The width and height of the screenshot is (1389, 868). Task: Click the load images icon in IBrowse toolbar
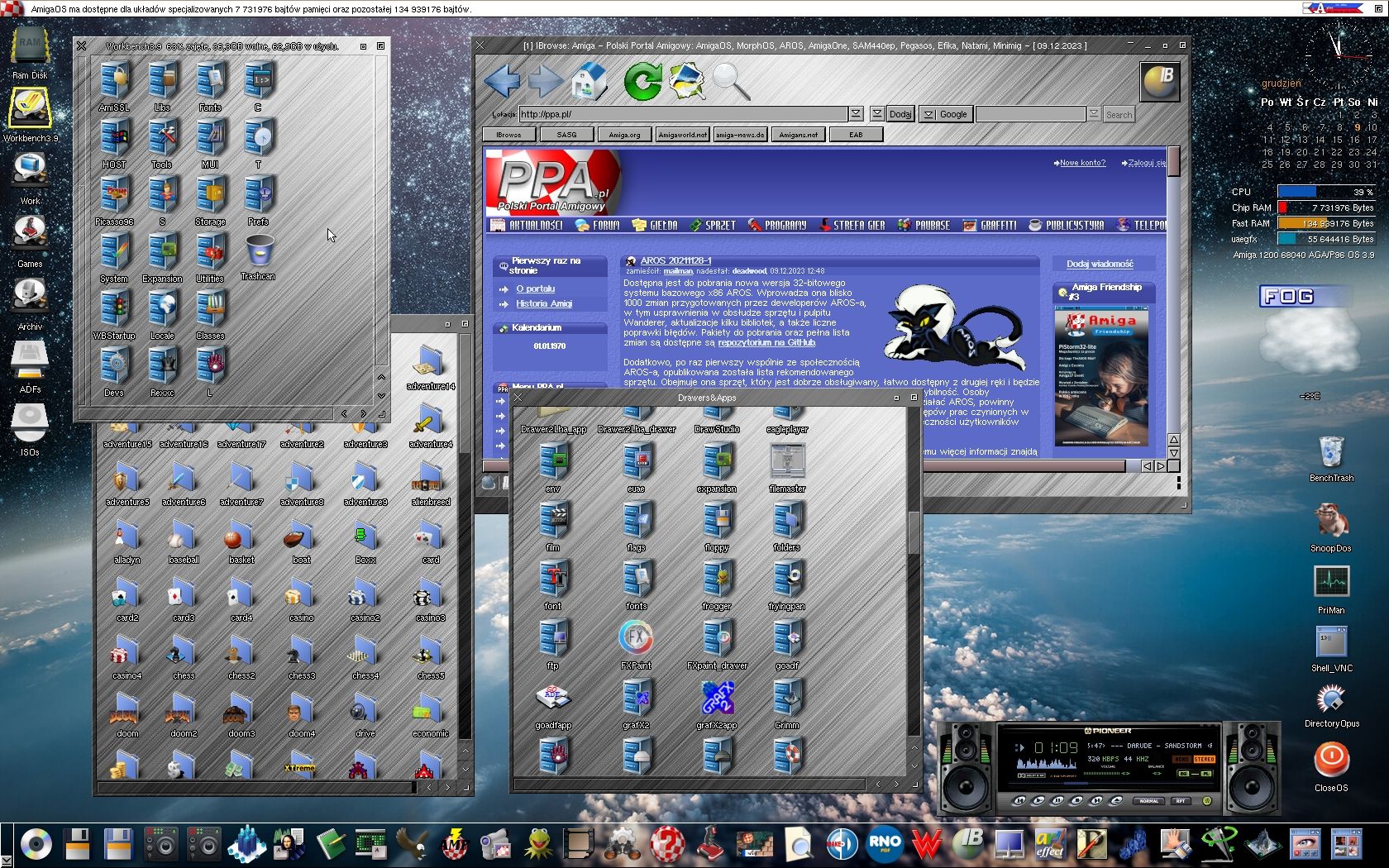[x=686, y=81]
